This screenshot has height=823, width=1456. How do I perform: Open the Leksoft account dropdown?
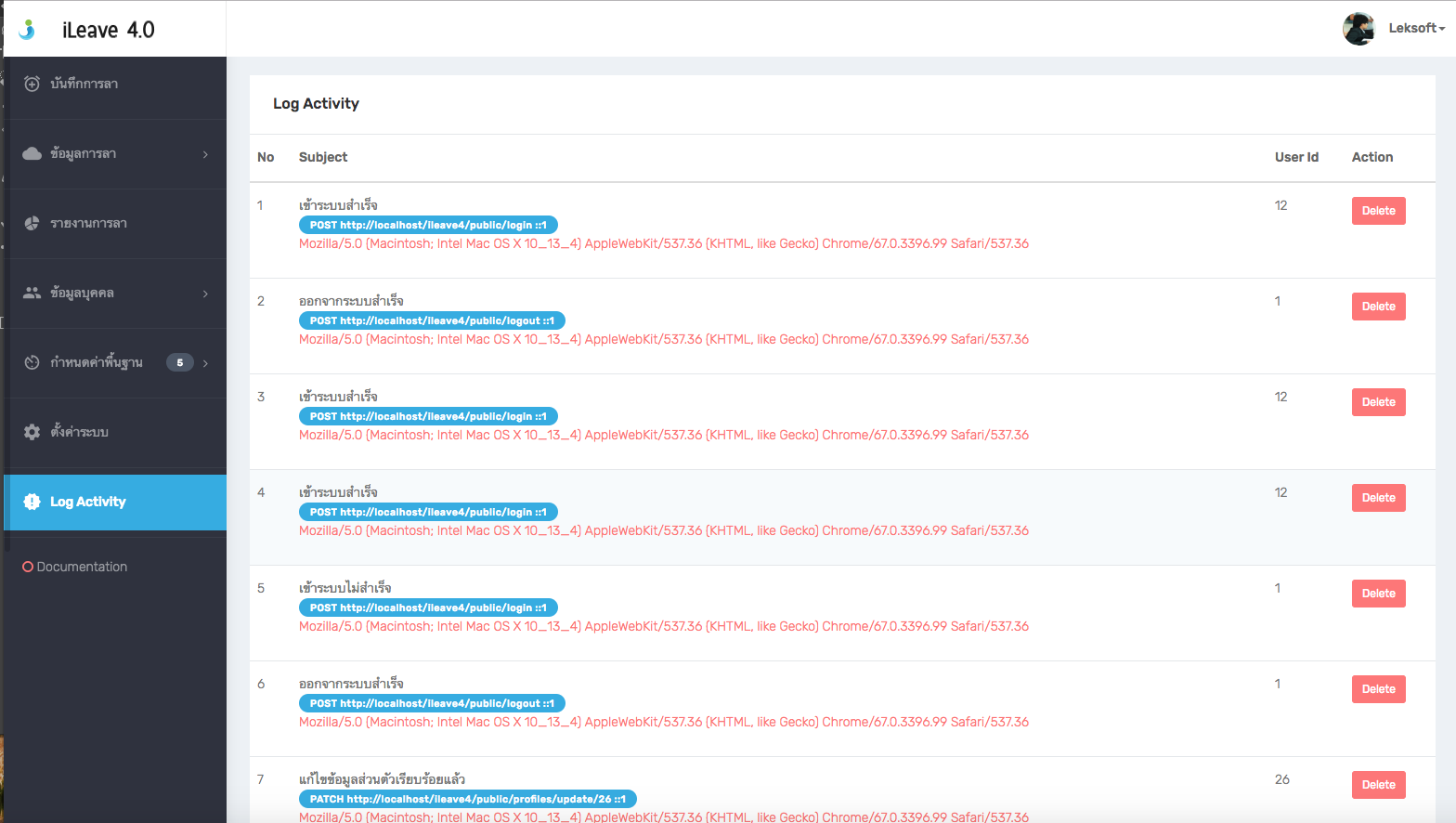(1417, 29)
